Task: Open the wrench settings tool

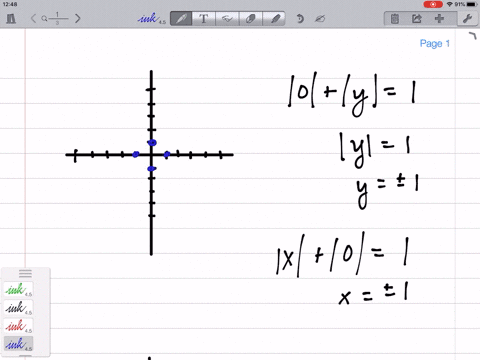Action: [x=467, y=18]
